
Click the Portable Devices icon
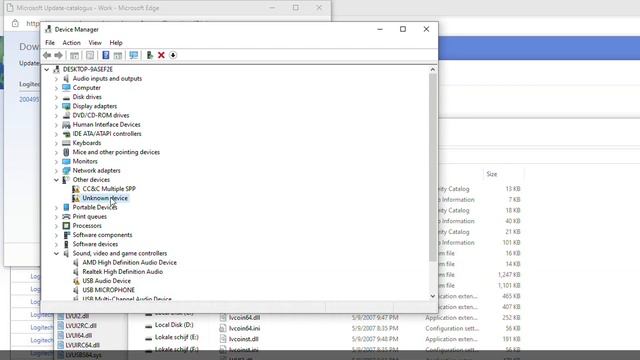pyautogui.click(x=66, y=207)
